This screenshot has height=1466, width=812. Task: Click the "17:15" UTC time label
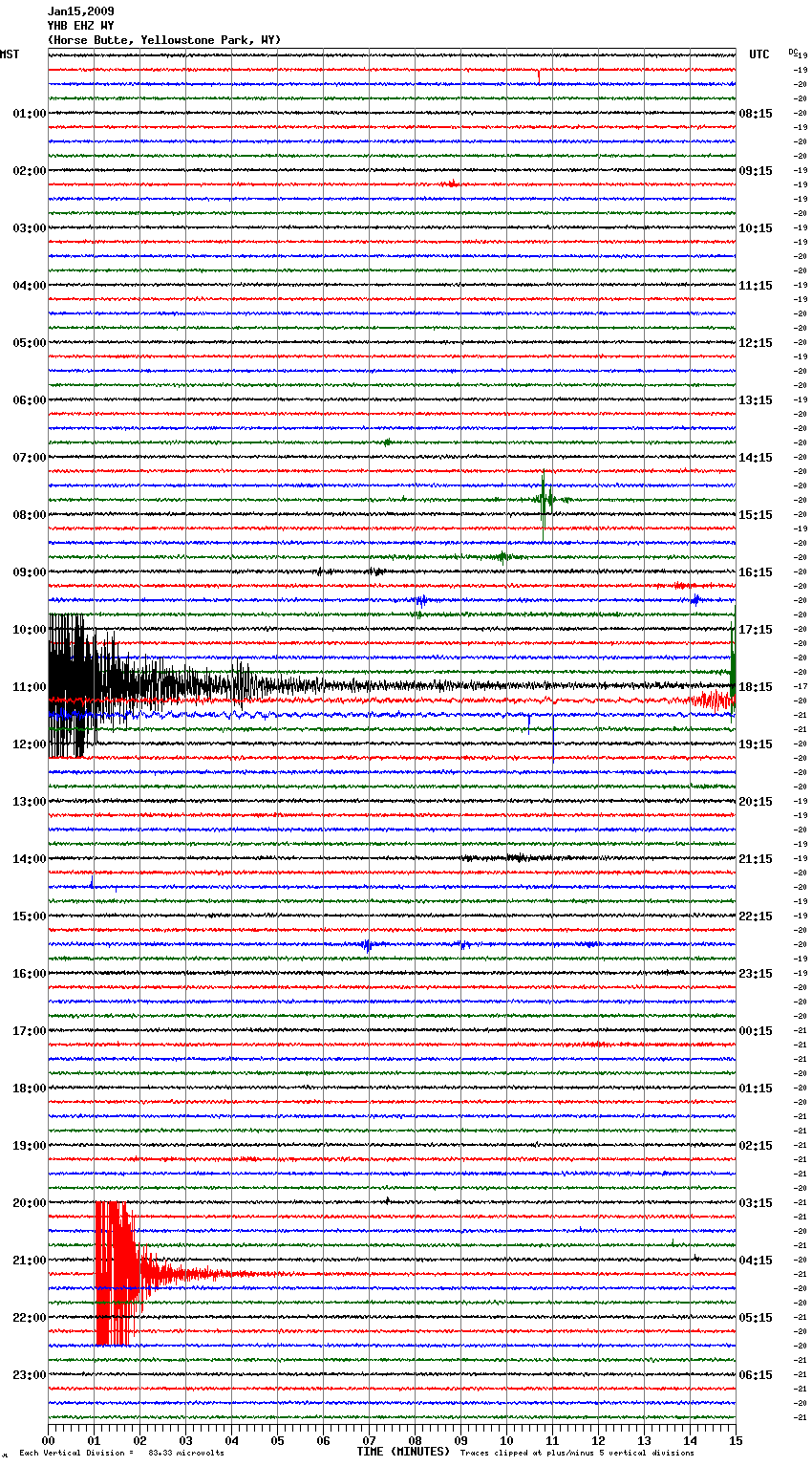(756, 630)
